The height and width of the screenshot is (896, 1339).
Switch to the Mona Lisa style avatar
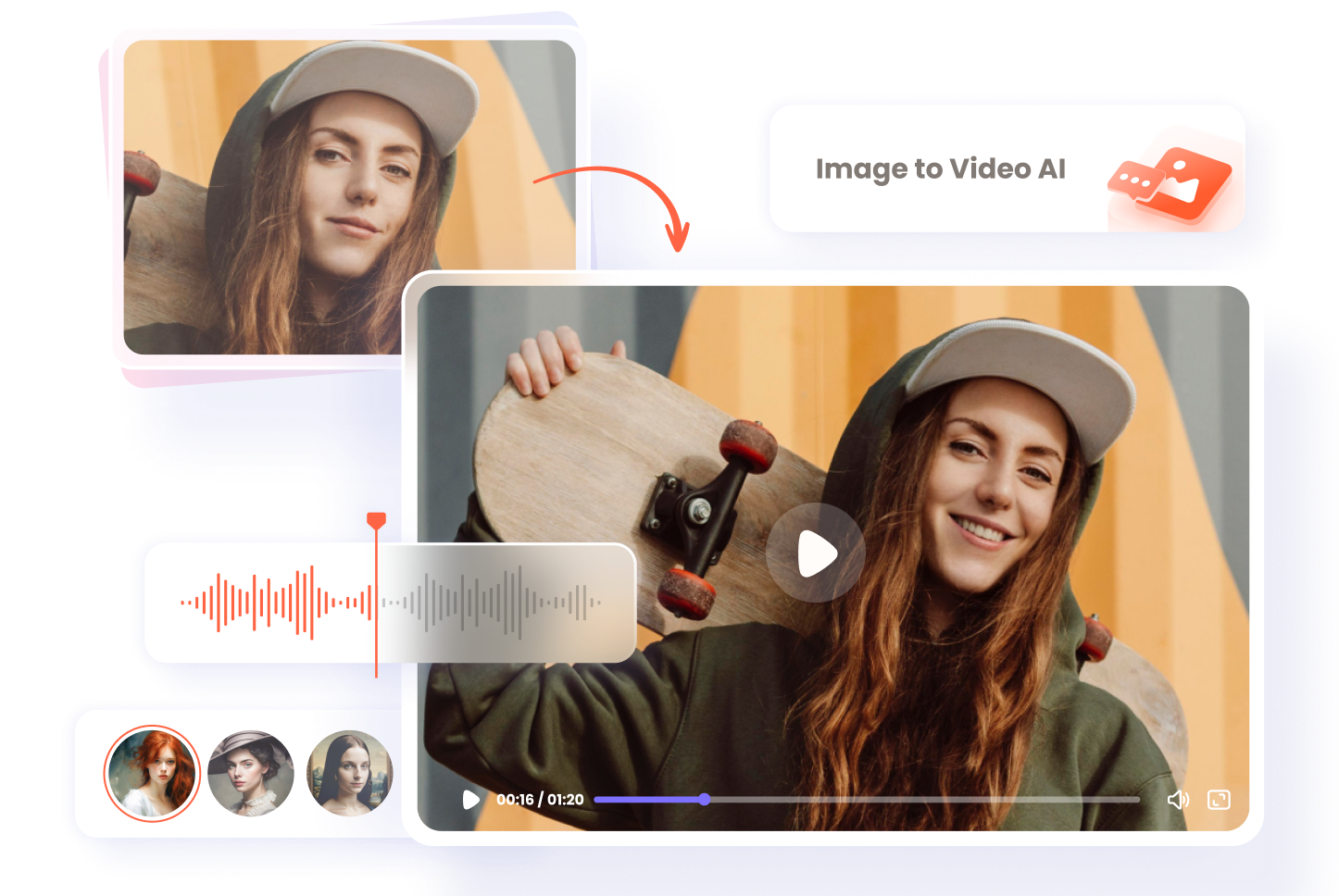tap(350, 775)
